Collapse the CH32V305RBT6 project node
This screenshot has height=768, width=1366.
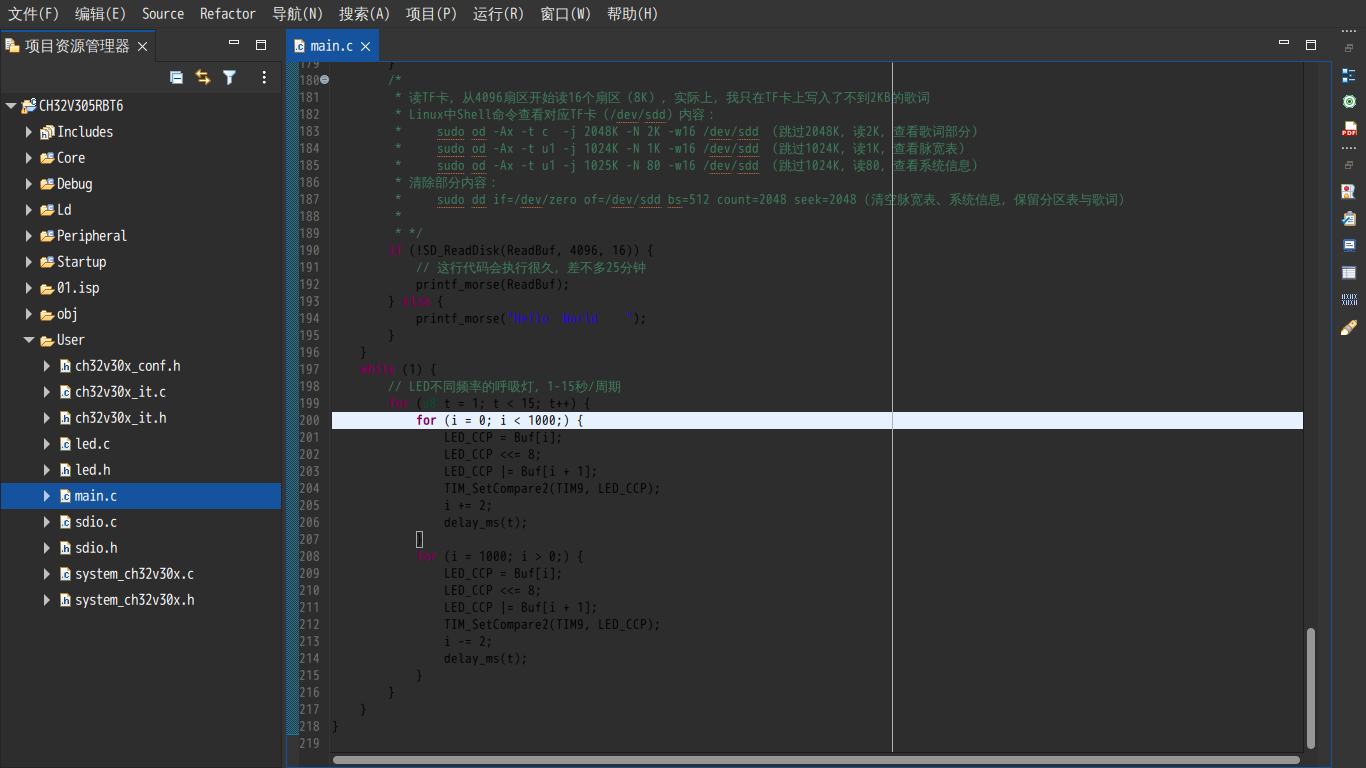click(x=11, y=106)
